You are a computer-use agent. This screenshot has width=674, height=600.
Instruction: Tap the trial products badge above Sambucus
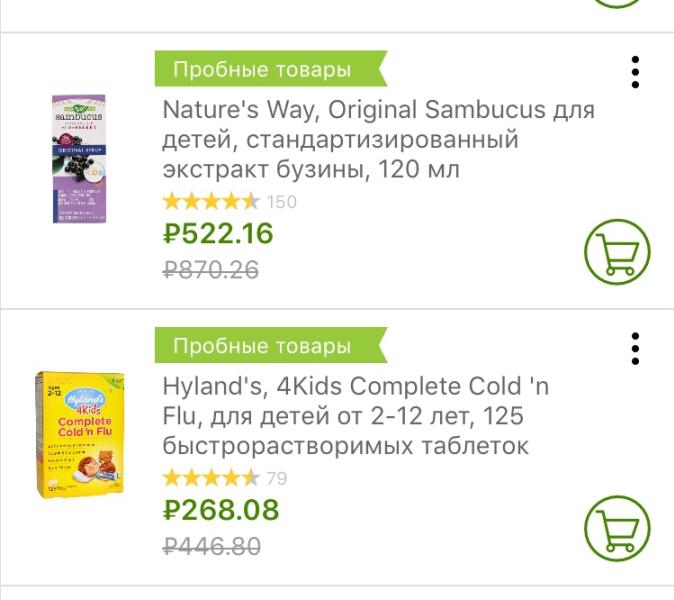263,70
